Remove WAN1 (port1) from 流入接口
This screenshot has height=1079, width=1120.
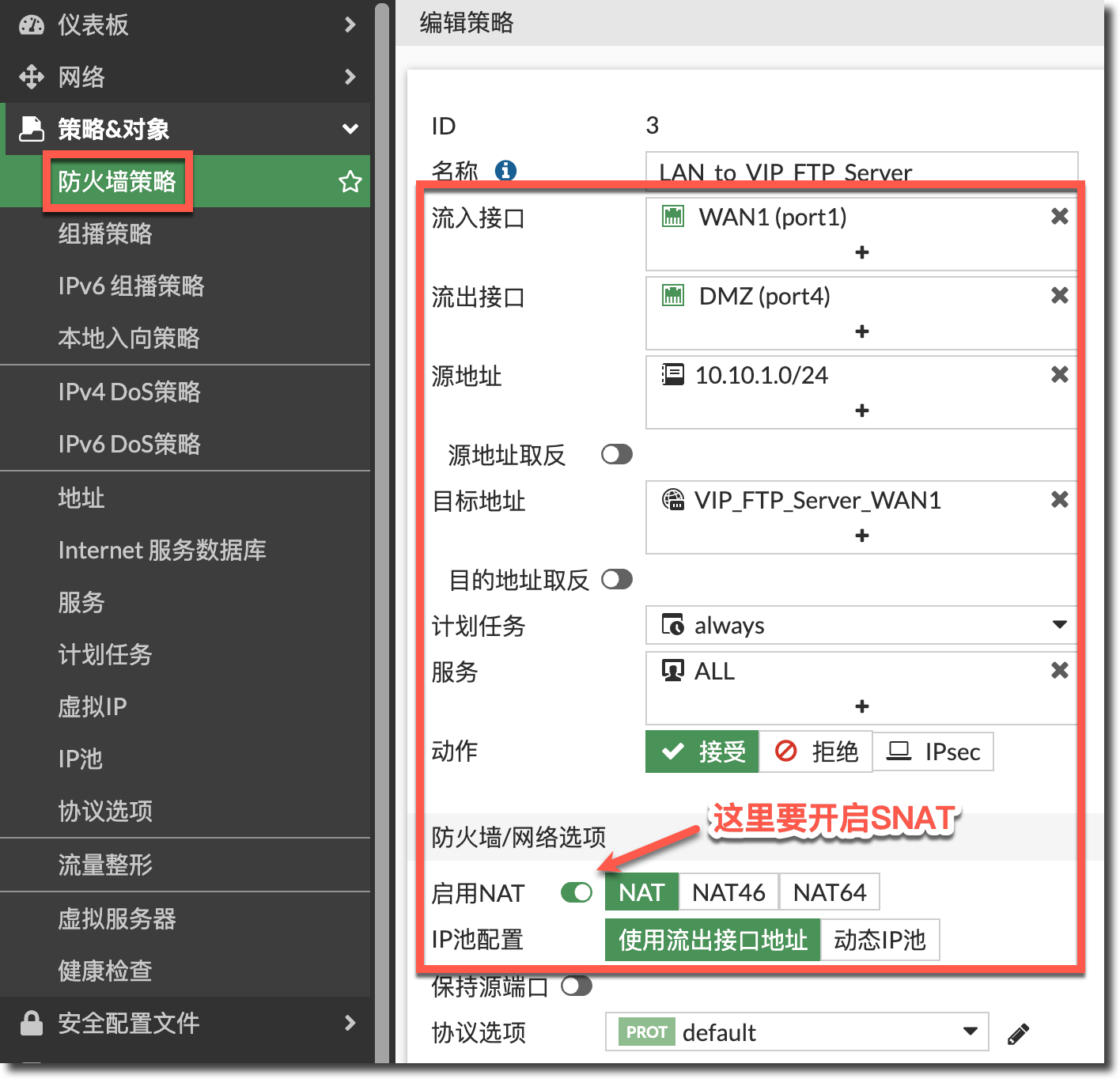tap(1059, 217)
